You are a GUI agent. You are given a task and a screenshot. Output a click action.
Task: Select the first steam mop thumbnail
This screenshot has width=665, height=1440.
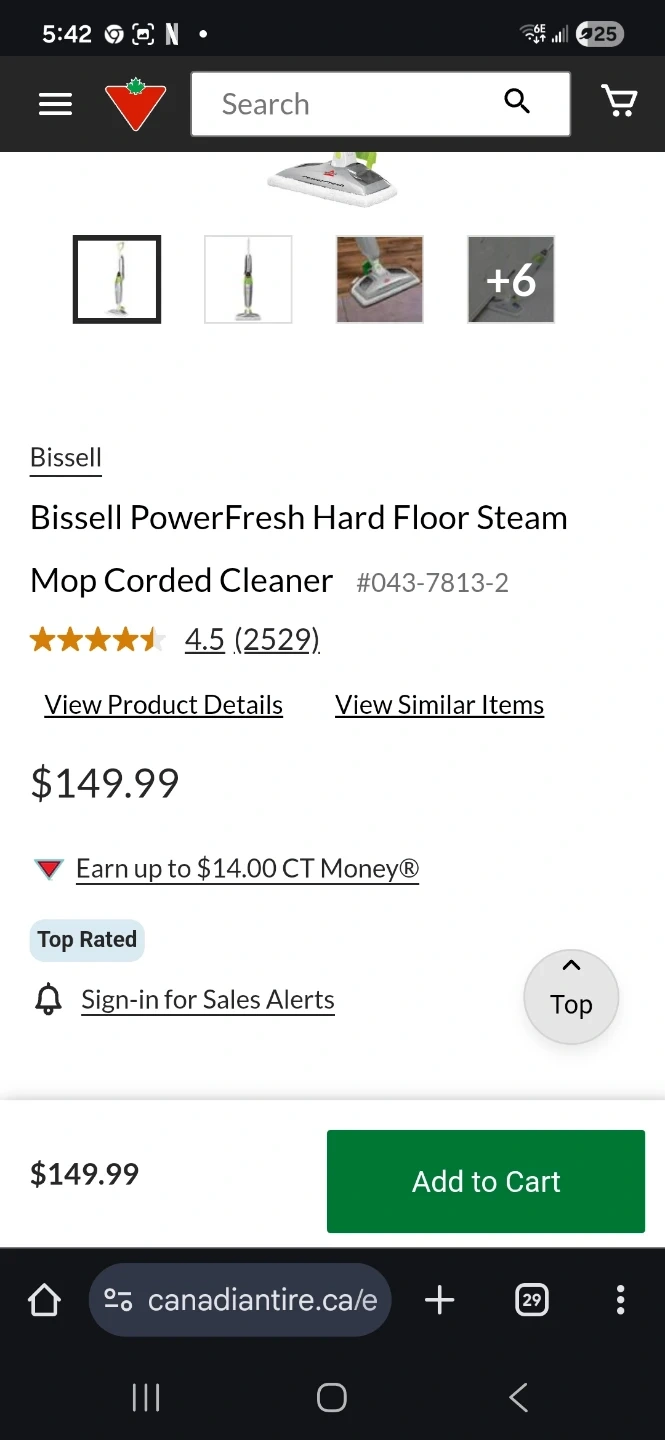pos(117,280)
